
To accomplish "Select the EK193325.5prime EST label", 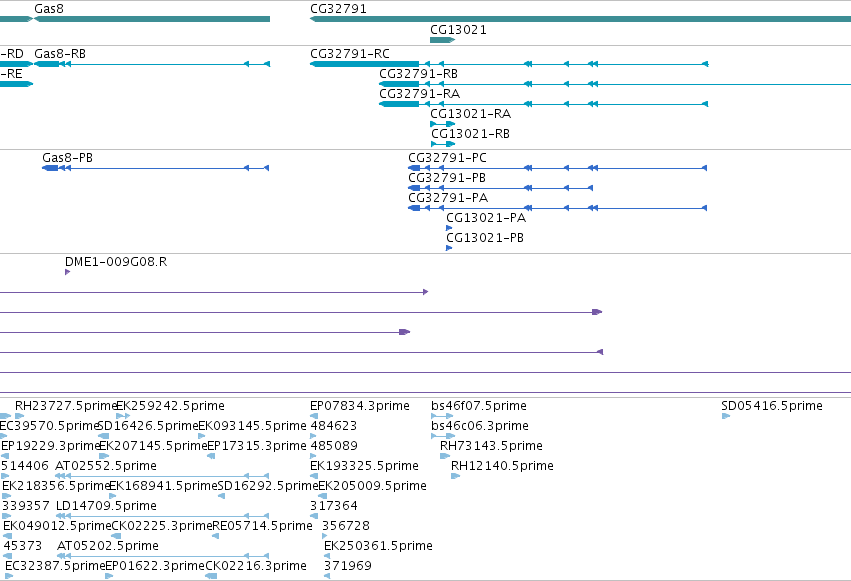I will [x=364, y=466].
